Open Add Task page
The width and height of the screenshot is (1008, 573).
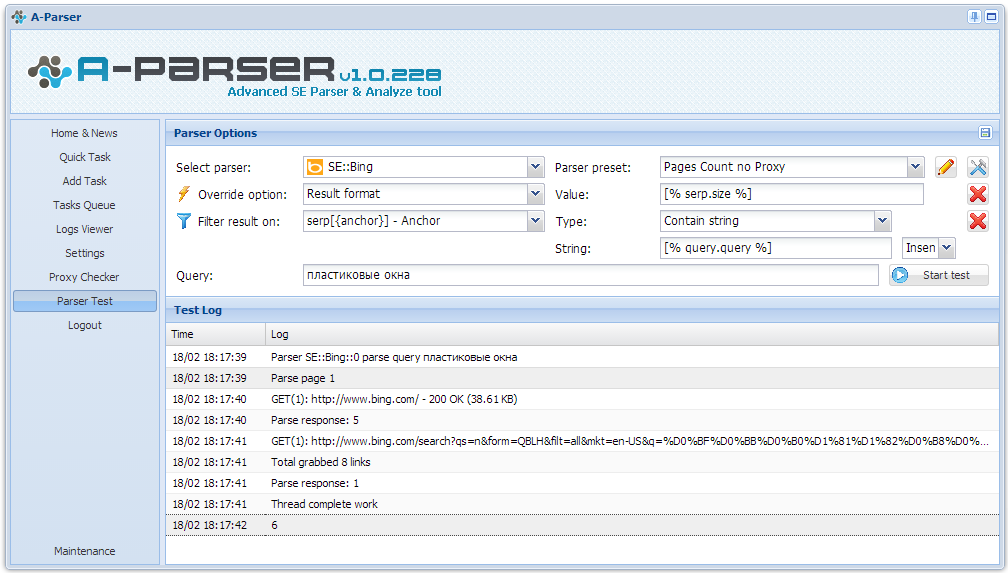(x=84, y=181)
